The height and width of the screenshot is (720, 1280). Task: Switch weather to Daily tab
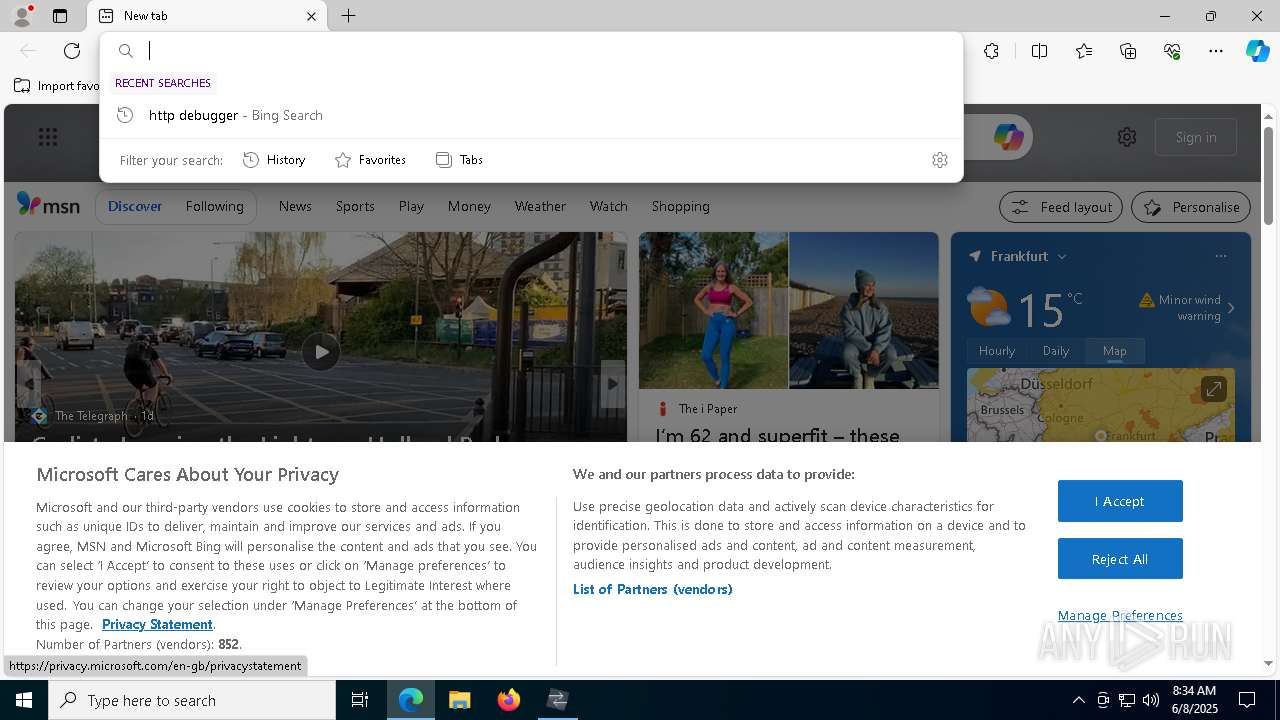pyautogui.click(x=1056, y=351)
